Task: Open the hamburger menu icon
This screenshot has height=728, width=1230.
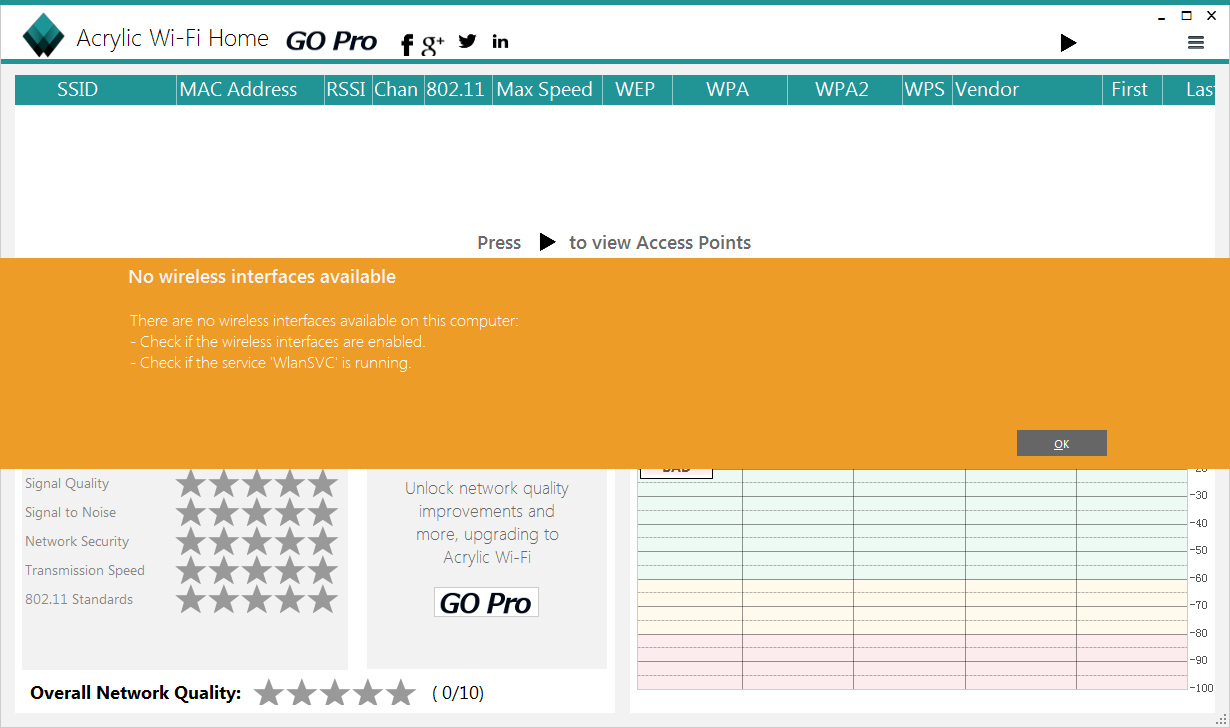Action: [x=1195, y=42]
